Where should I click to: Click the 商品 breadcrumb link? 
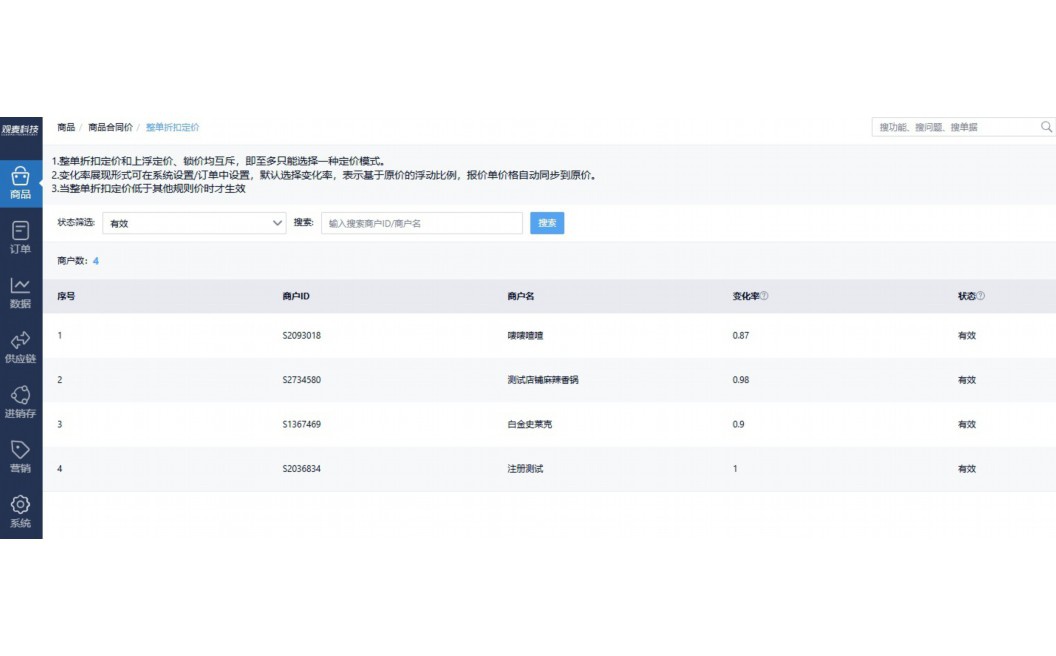[64, 127]
